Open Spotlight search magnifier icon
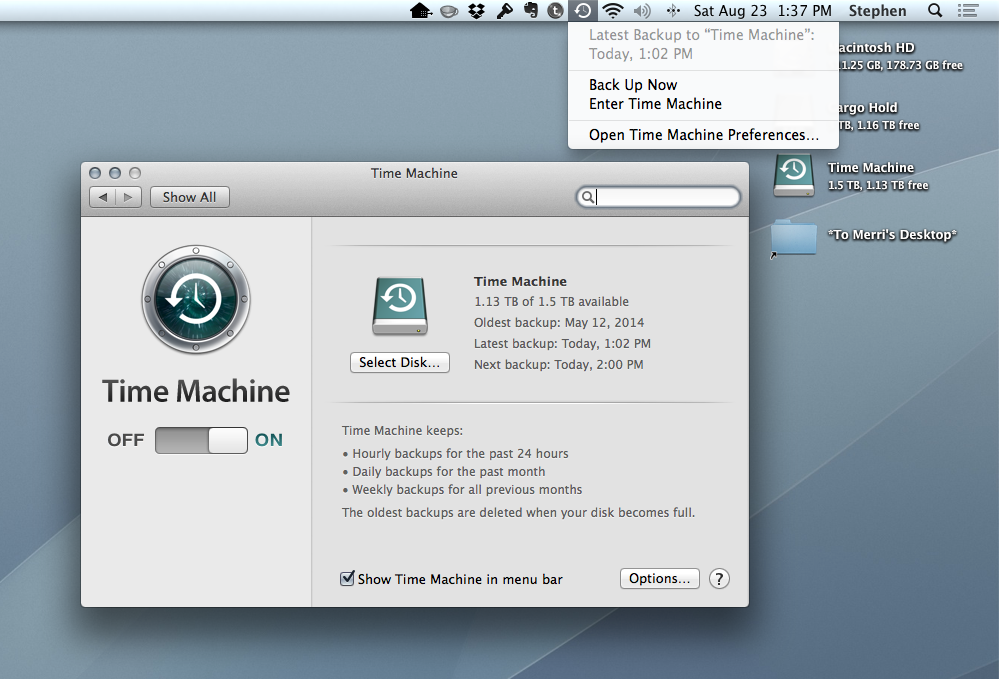Screen dimensions: 999x679 click(935, 10)
